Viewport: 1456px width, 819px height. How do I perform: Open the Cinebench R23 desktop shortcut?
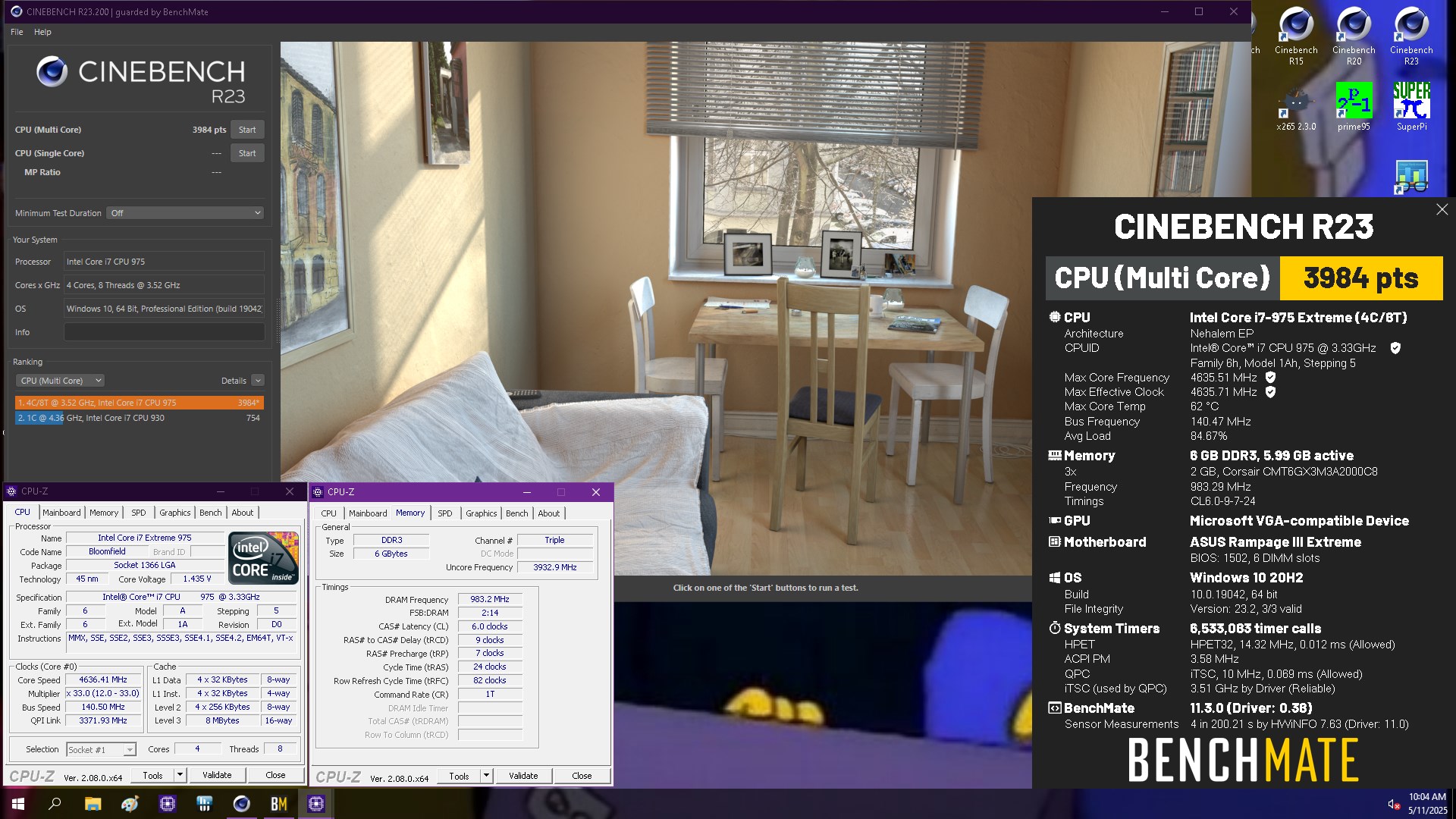point(1411,36)
